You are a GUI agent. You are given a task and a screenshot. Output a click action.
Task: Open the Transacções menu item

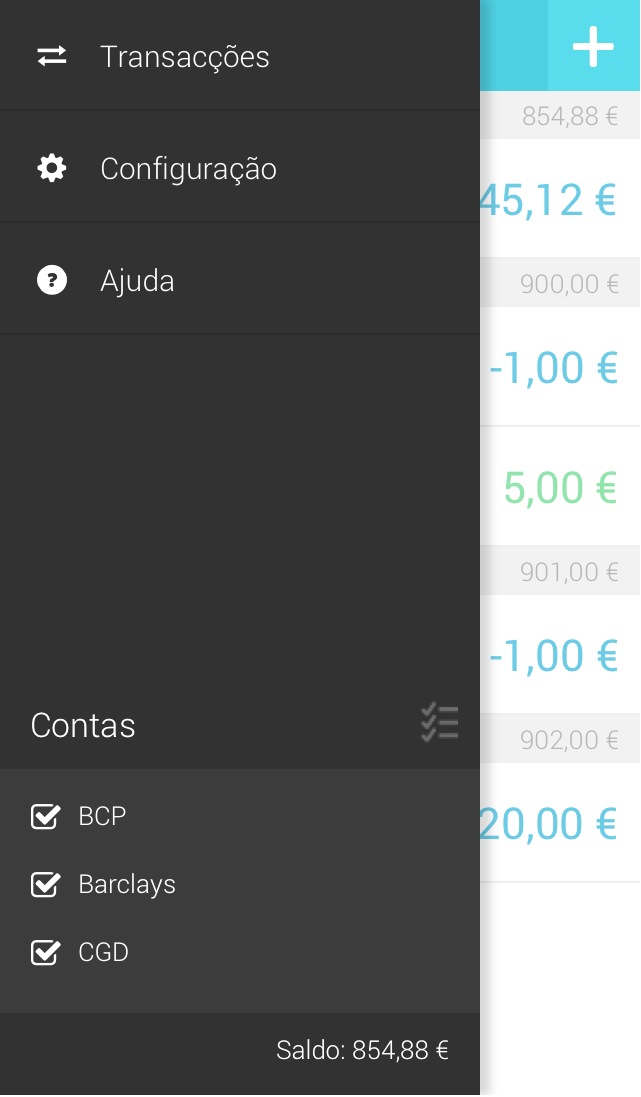[x=185, y=56]
